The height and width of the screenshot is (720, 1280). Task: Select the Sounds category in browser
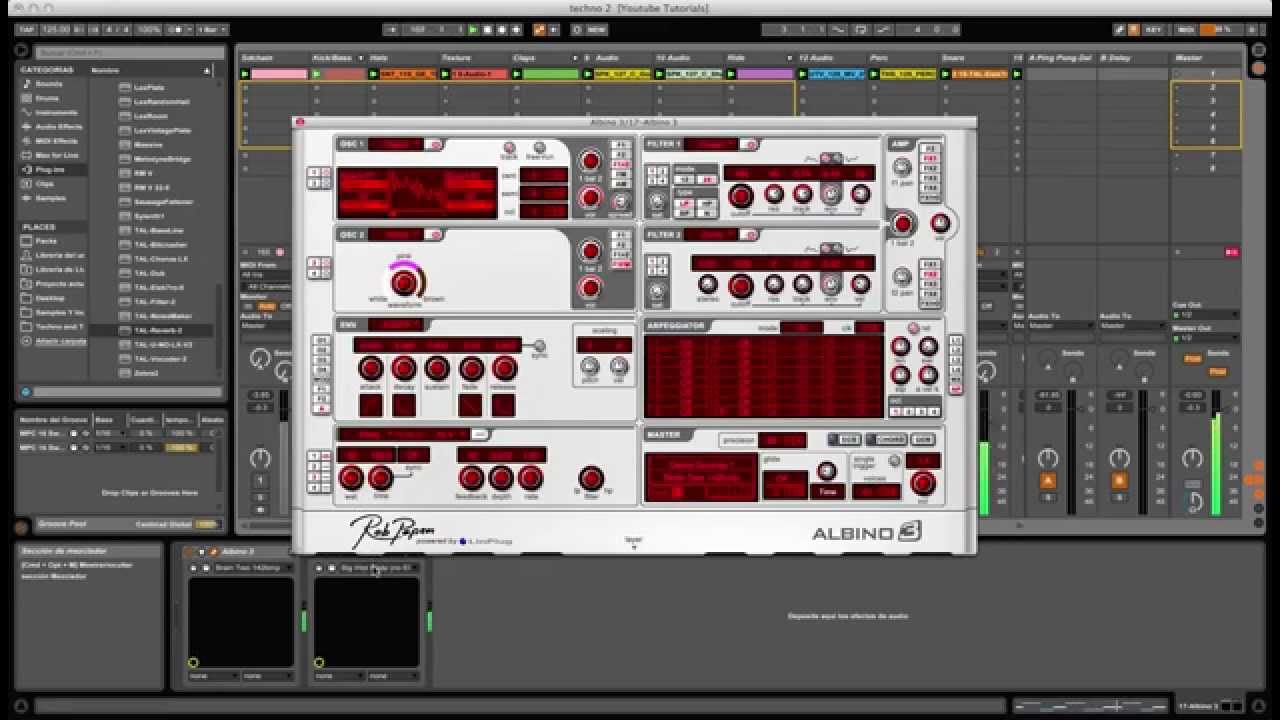tap(47, 84)
